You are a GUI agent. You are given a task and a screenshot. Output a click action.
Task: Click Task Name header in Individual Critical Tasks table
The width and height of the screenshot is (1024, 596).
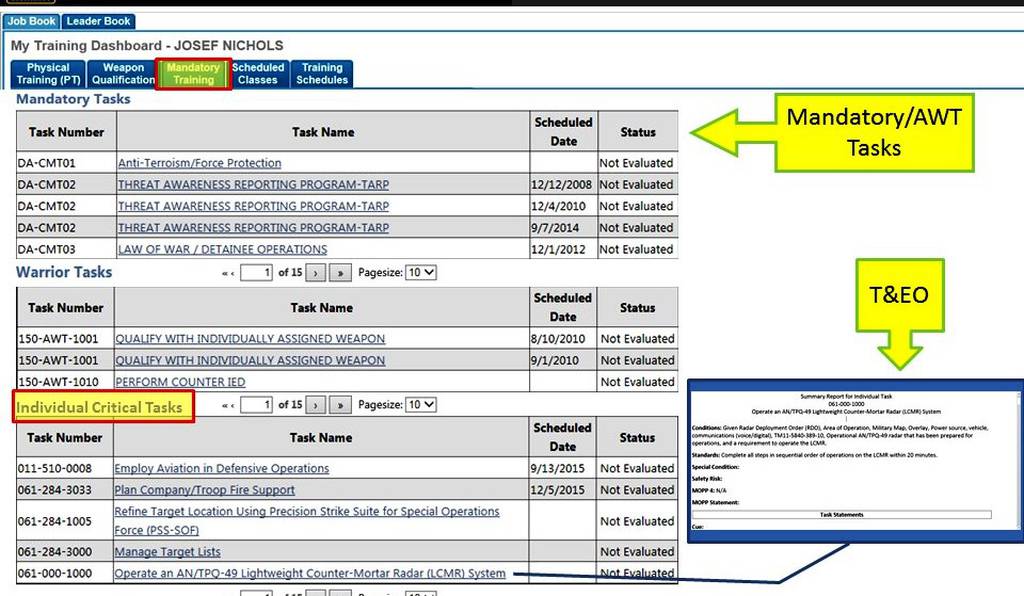(x=321, y=437)
